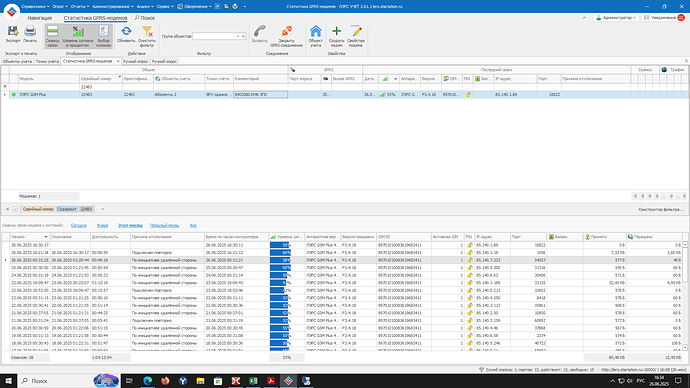Open the Администрирование menu
The height and width of the screenshot is (388, 690).
point(113,7)
